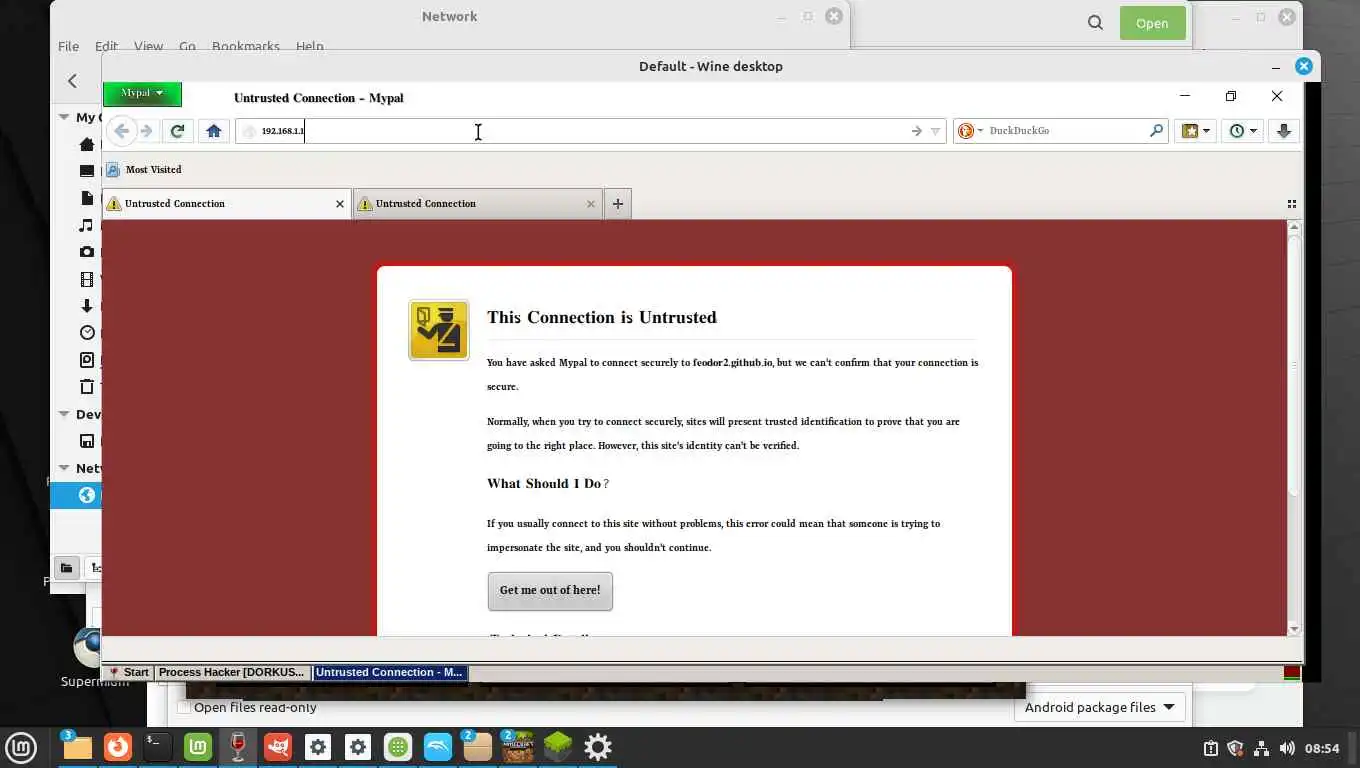
Task: Open the URL history dropdown triangle
Action: coord(935,131)
